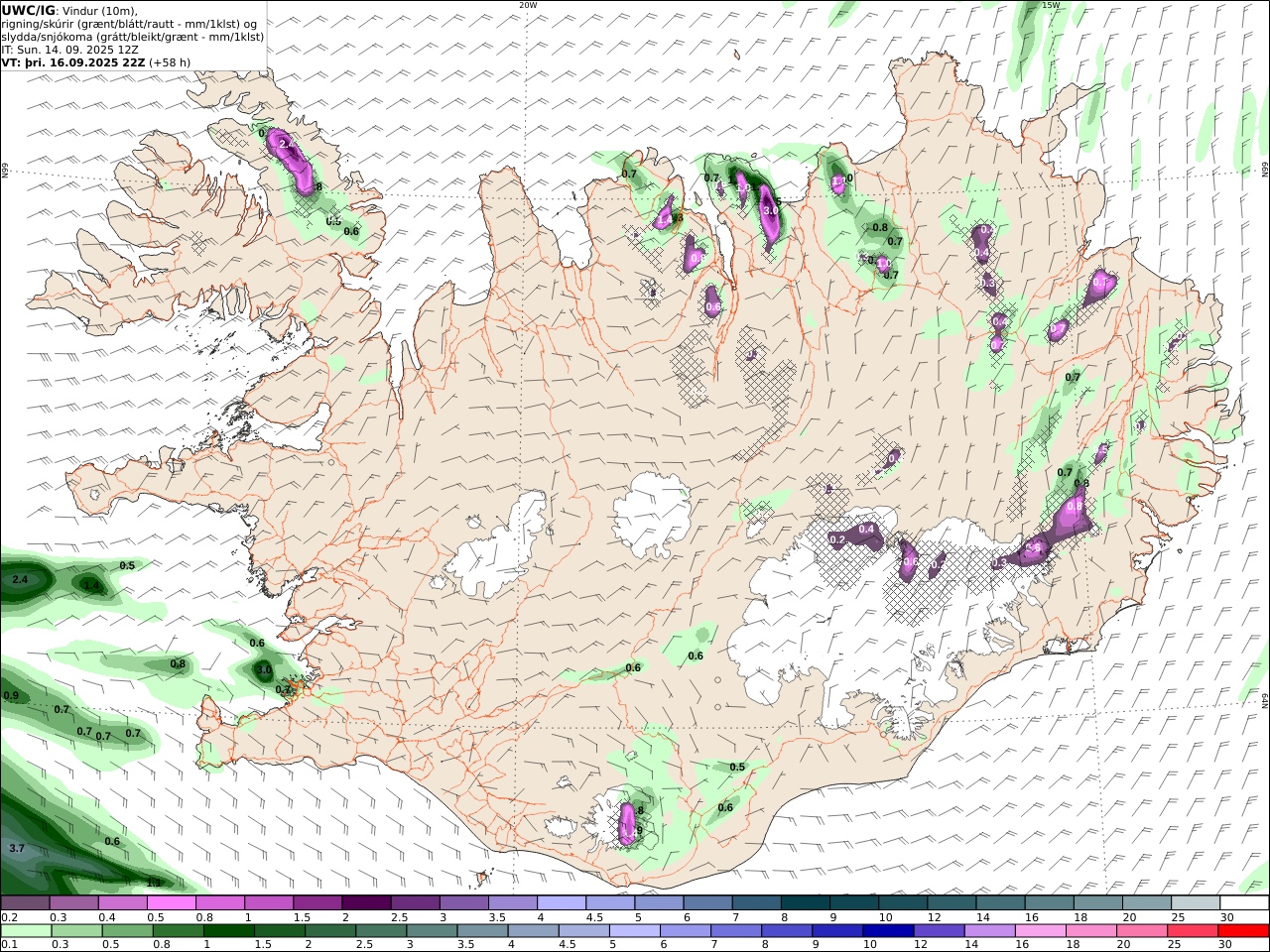Image resolution: width=1270 pixels, height=952 pixels.
Task: Pick the snow legend swatch between 20 and 25
Action: [x=1147, y=902]
